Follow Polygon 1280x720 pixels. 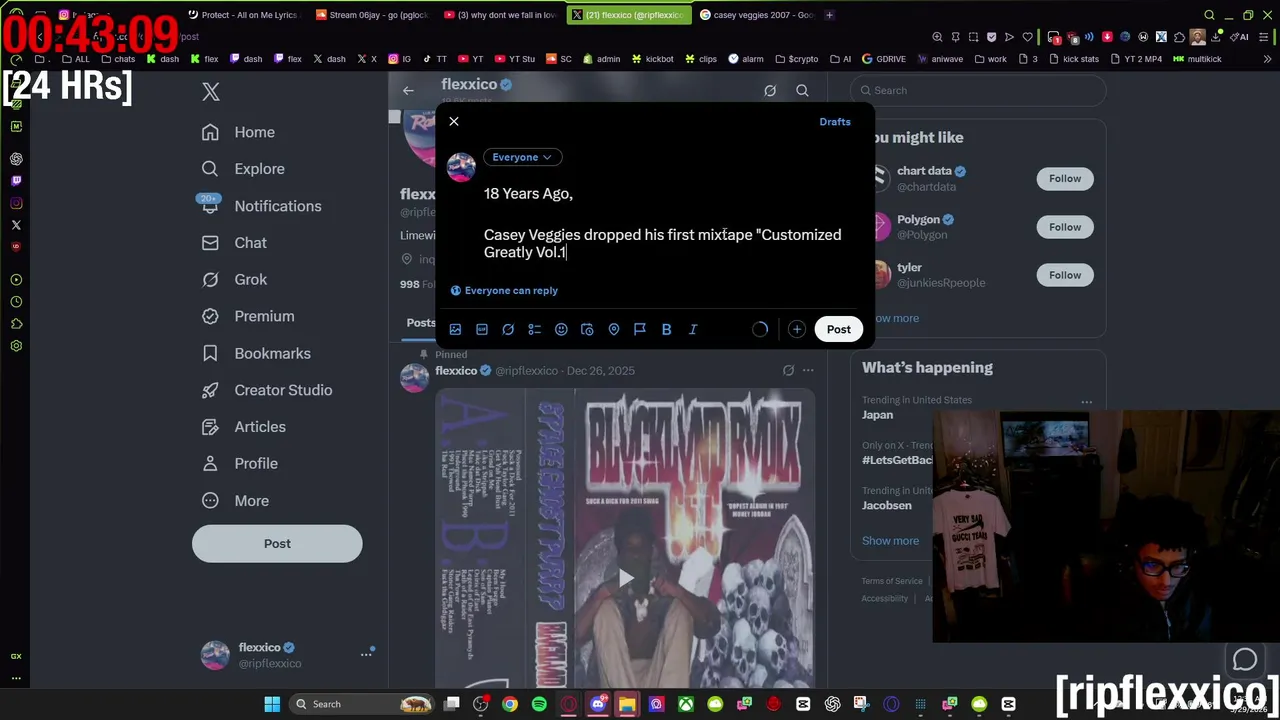coord(1065,227)
